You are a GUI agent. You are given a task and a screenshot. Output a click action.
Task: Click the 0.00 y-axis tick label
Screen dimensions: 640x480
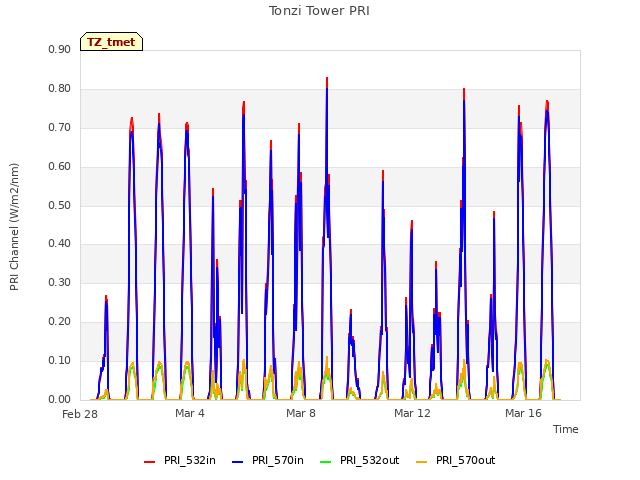[60, 399]
